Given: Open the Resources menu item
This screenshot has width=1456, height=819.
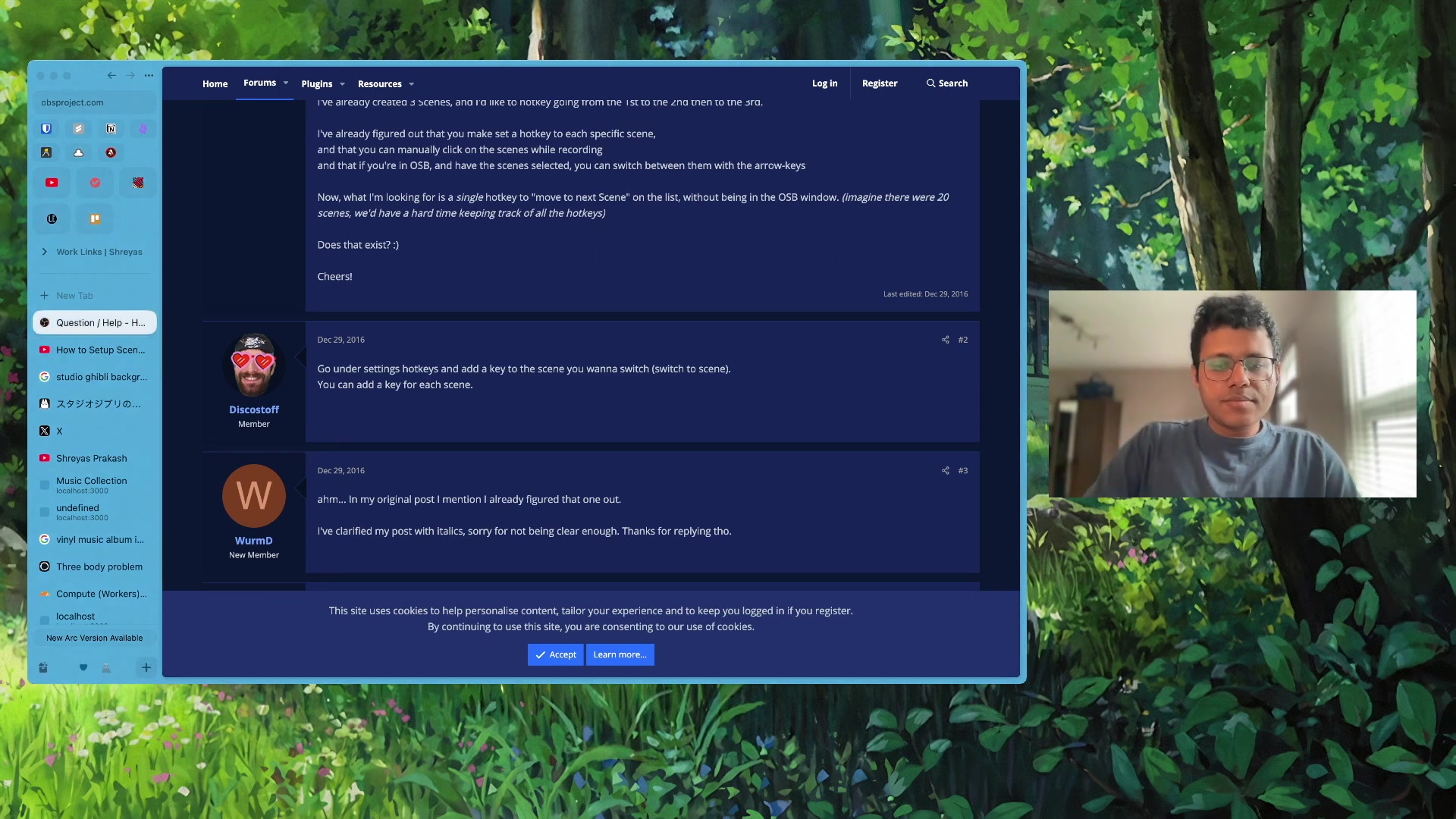Looking at the screenshot, I should 379,84.
